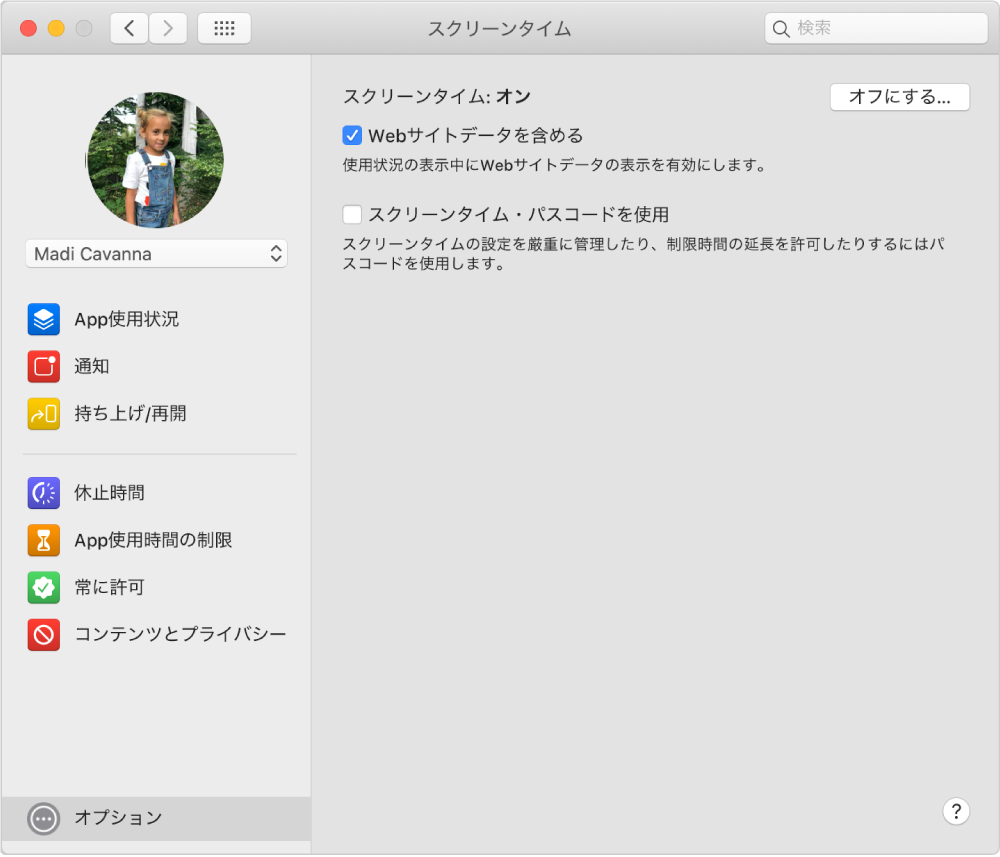
Task: Click the スクリーンタイム: オン status text
Action: pos(437,97)
